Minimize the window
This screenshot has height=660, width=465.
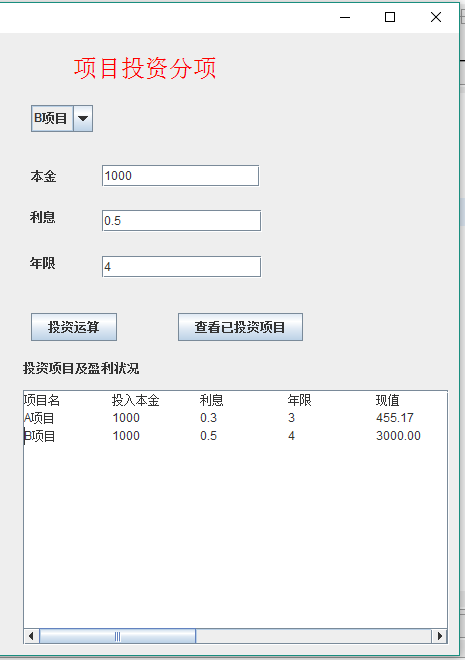(345, 17)
